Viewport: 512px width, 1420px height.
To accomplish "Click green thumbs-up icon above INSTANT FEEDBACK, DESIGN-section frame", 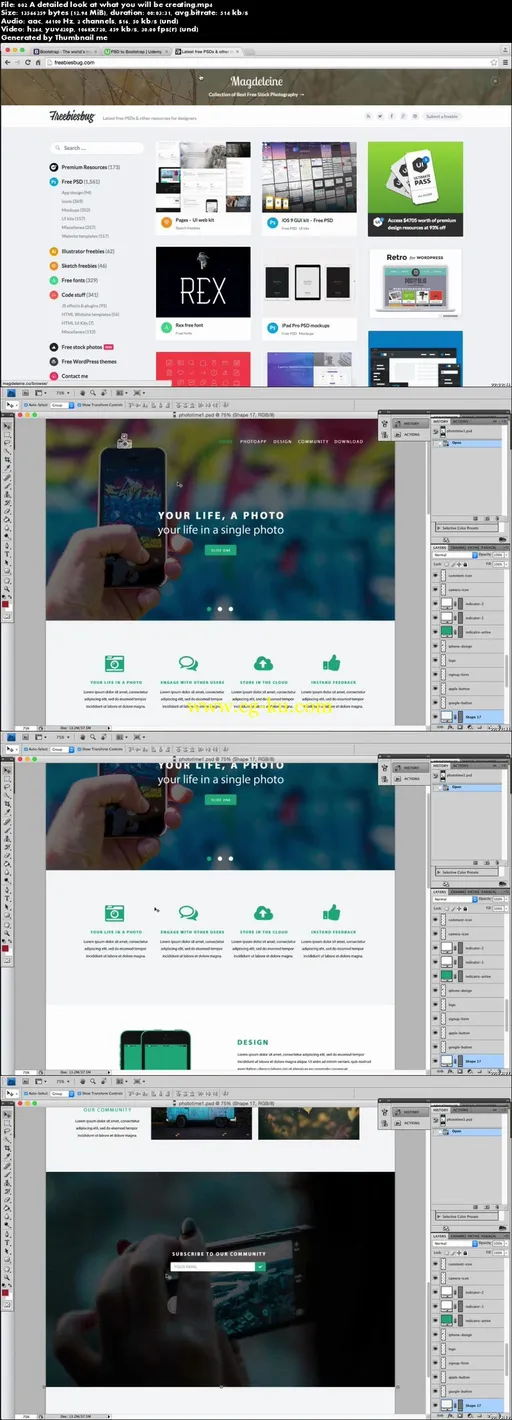I will [332, 913].
